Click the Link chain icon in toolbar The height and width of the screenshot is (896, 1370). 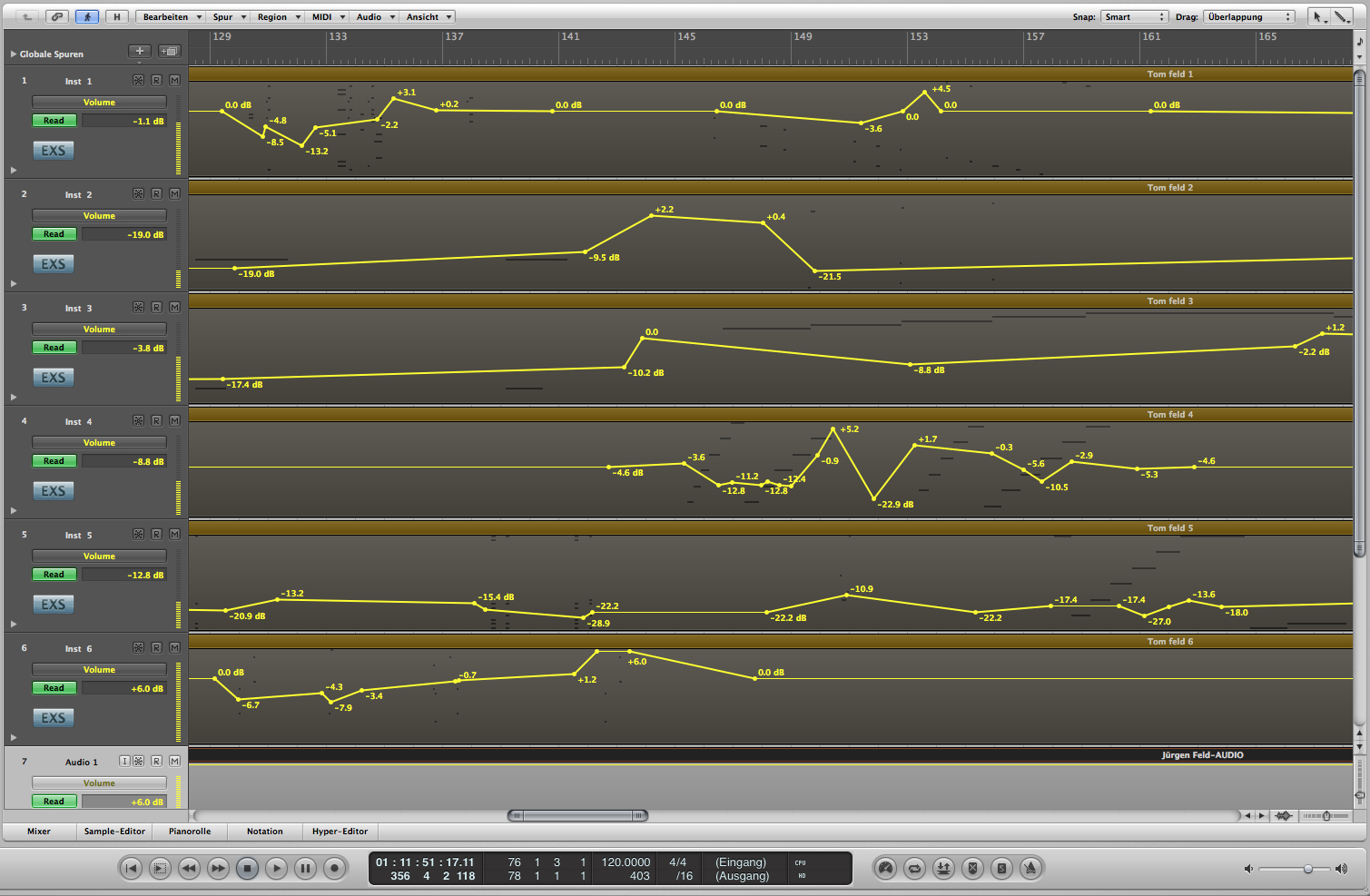(57, 16)
